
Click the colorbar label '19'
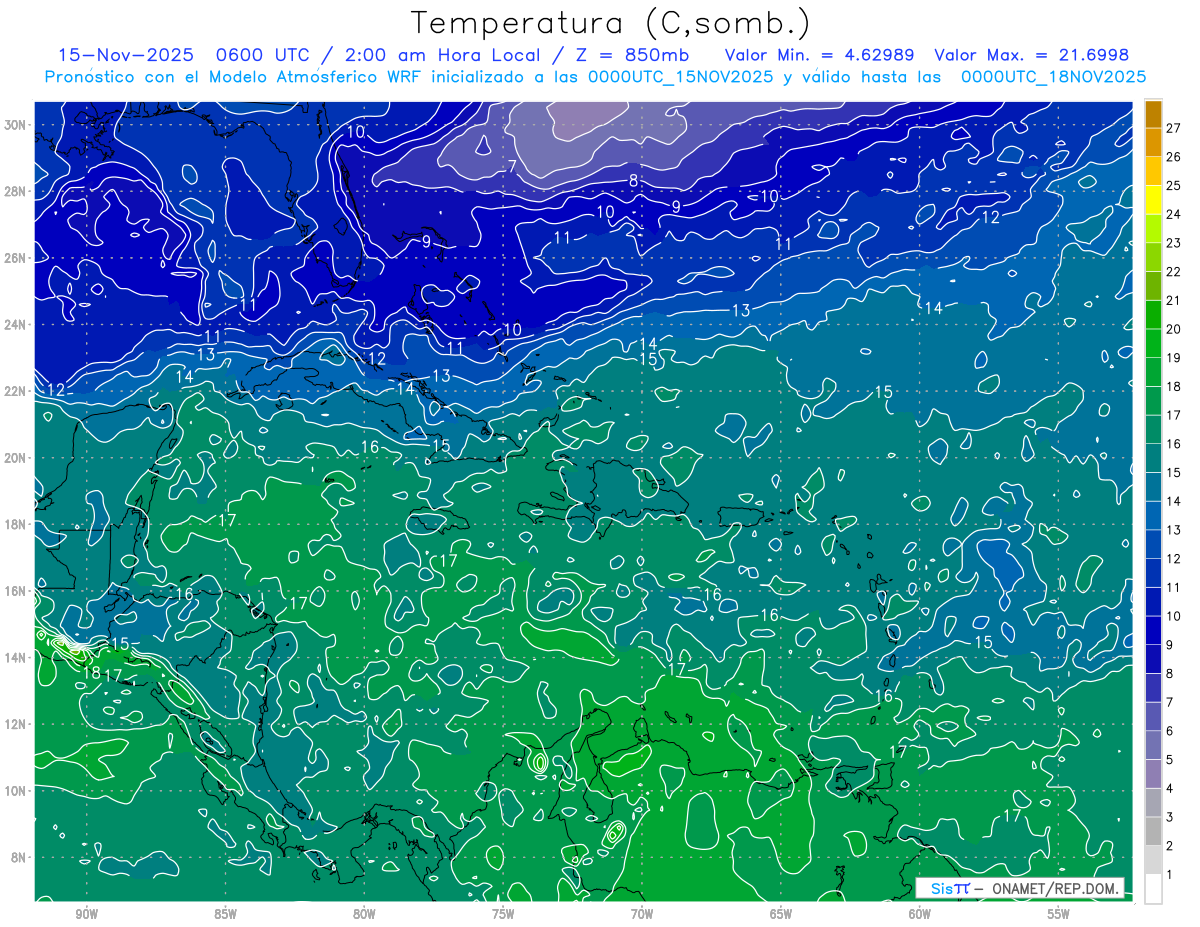[x=1174, y=358]
